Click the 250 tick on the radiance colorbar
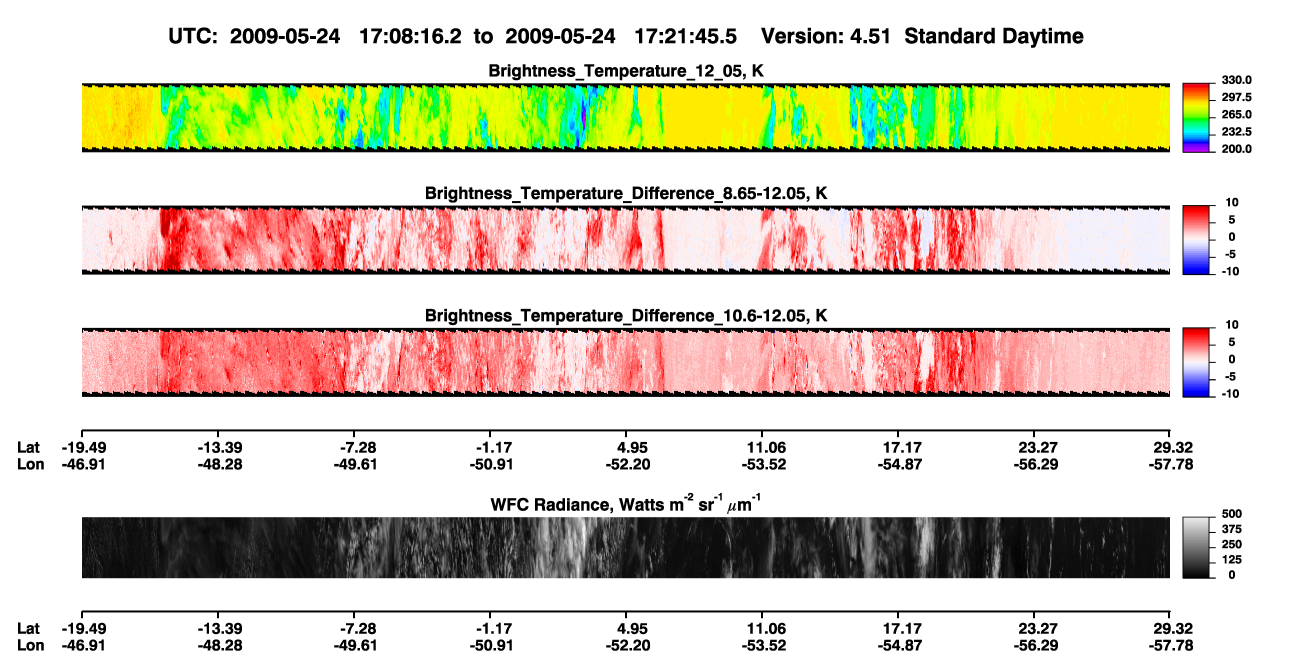Image resolution: width=1300 pixels, height=667 pixels. (1231, 545)
